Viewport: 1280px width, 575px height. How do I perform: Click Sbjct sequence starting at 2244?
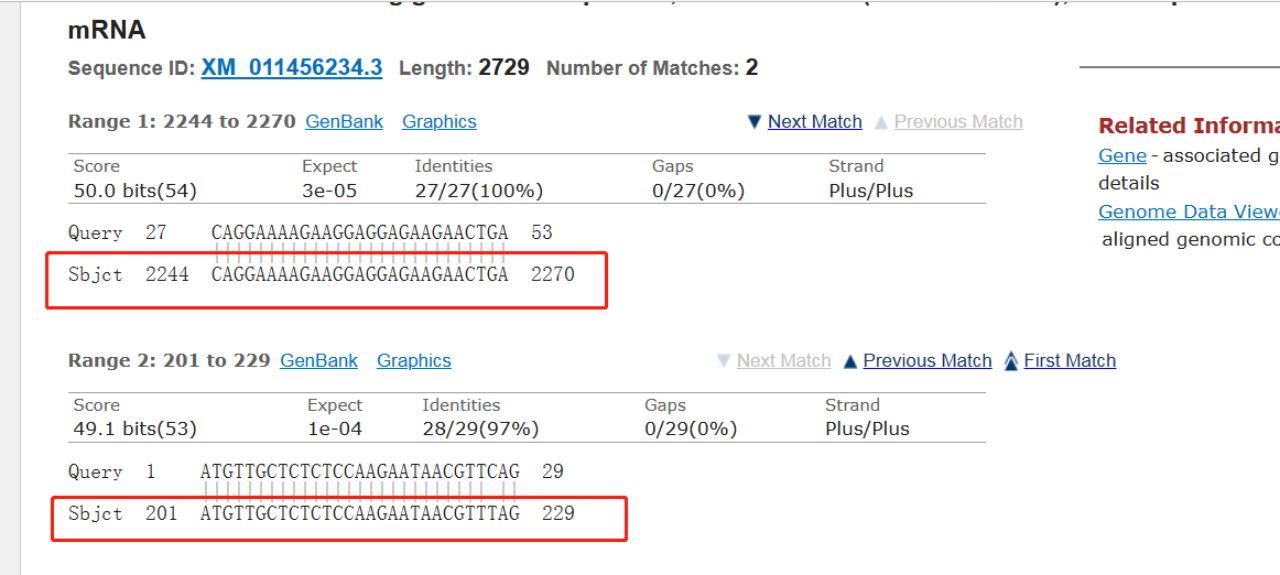[360, 274]
